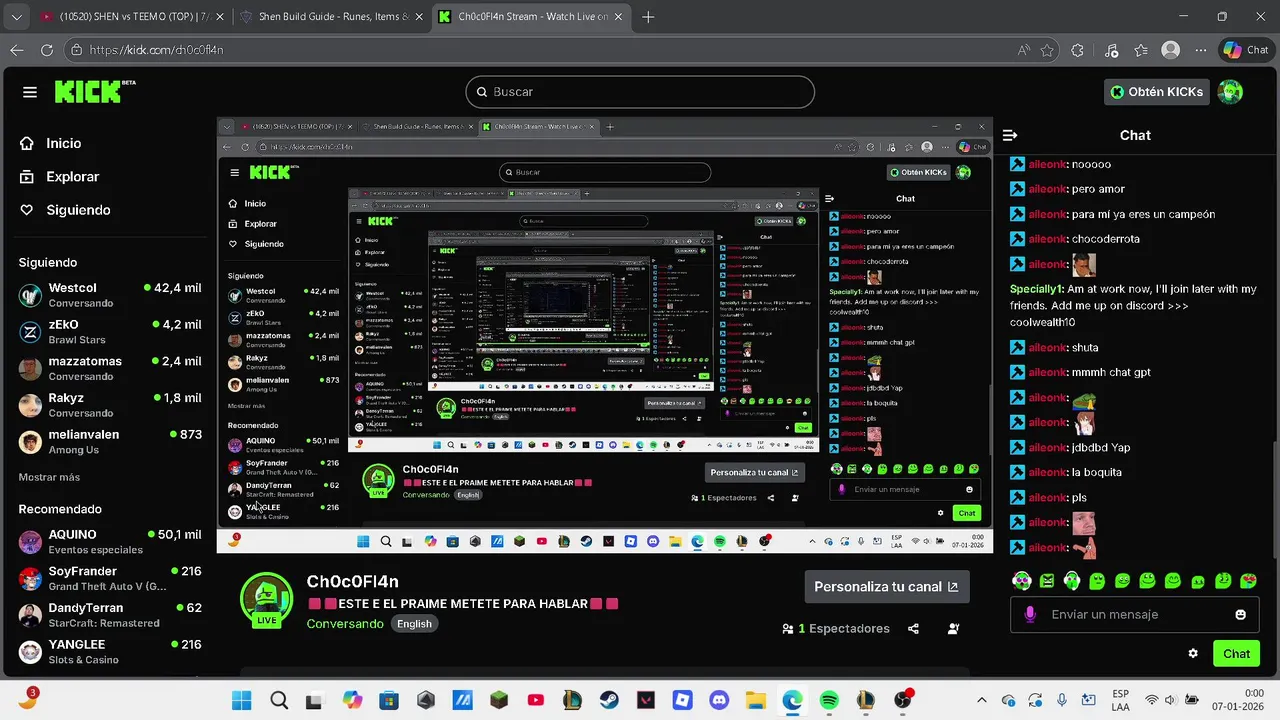Open browser profile icon
The width and height of the screenshot is (1280, 720).
tap(1170, 50)
